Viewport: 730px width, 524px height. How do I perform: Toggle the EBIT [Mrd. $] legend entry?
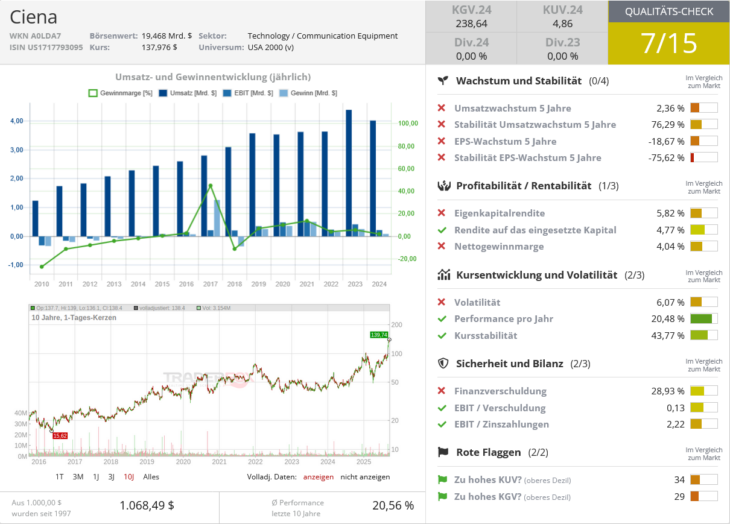pyautogui.click(x=248, y=93)
